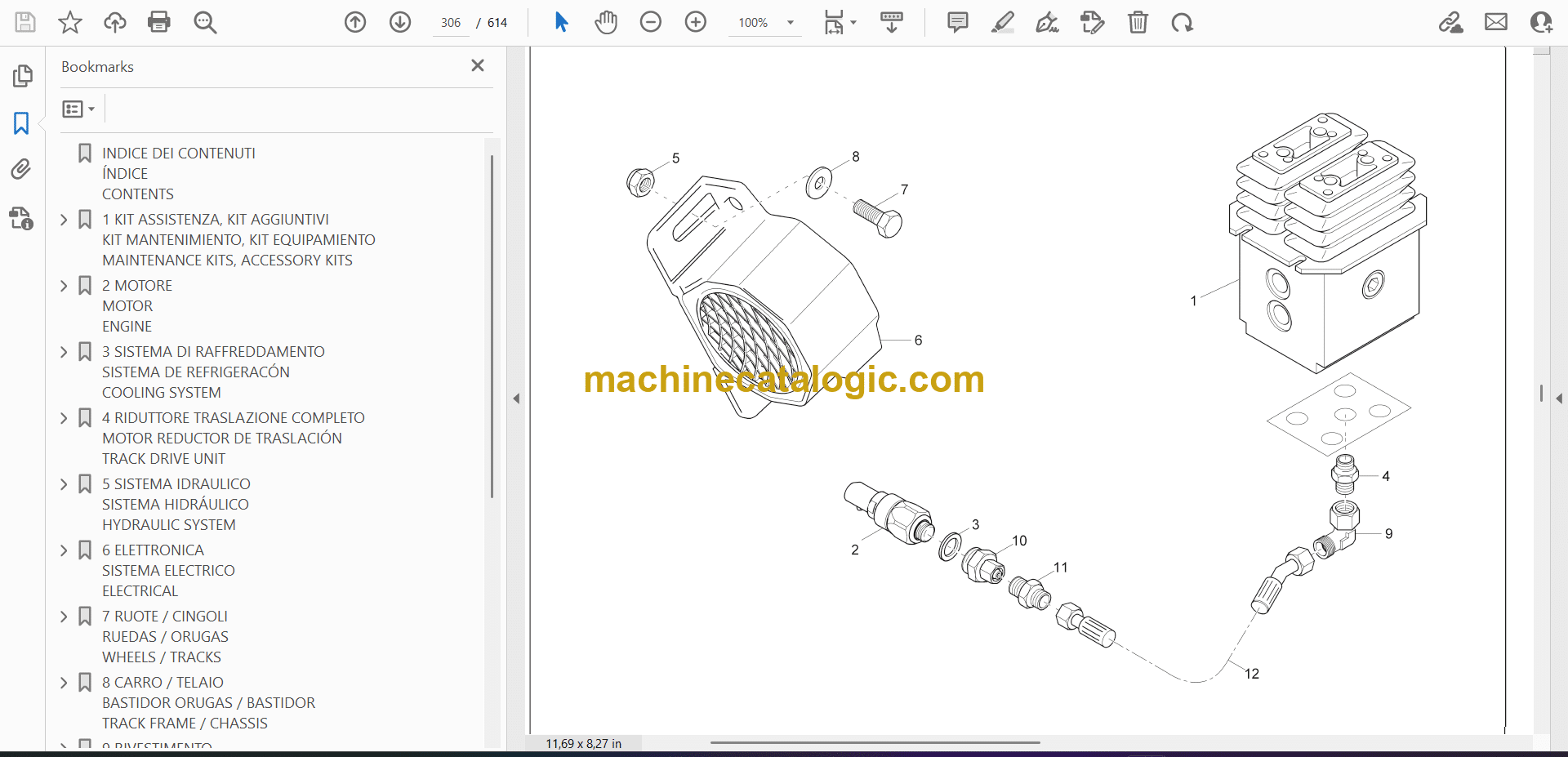The image size is (1568, 757).
Task: Open the account sign-in icon
Action: 1541,22
